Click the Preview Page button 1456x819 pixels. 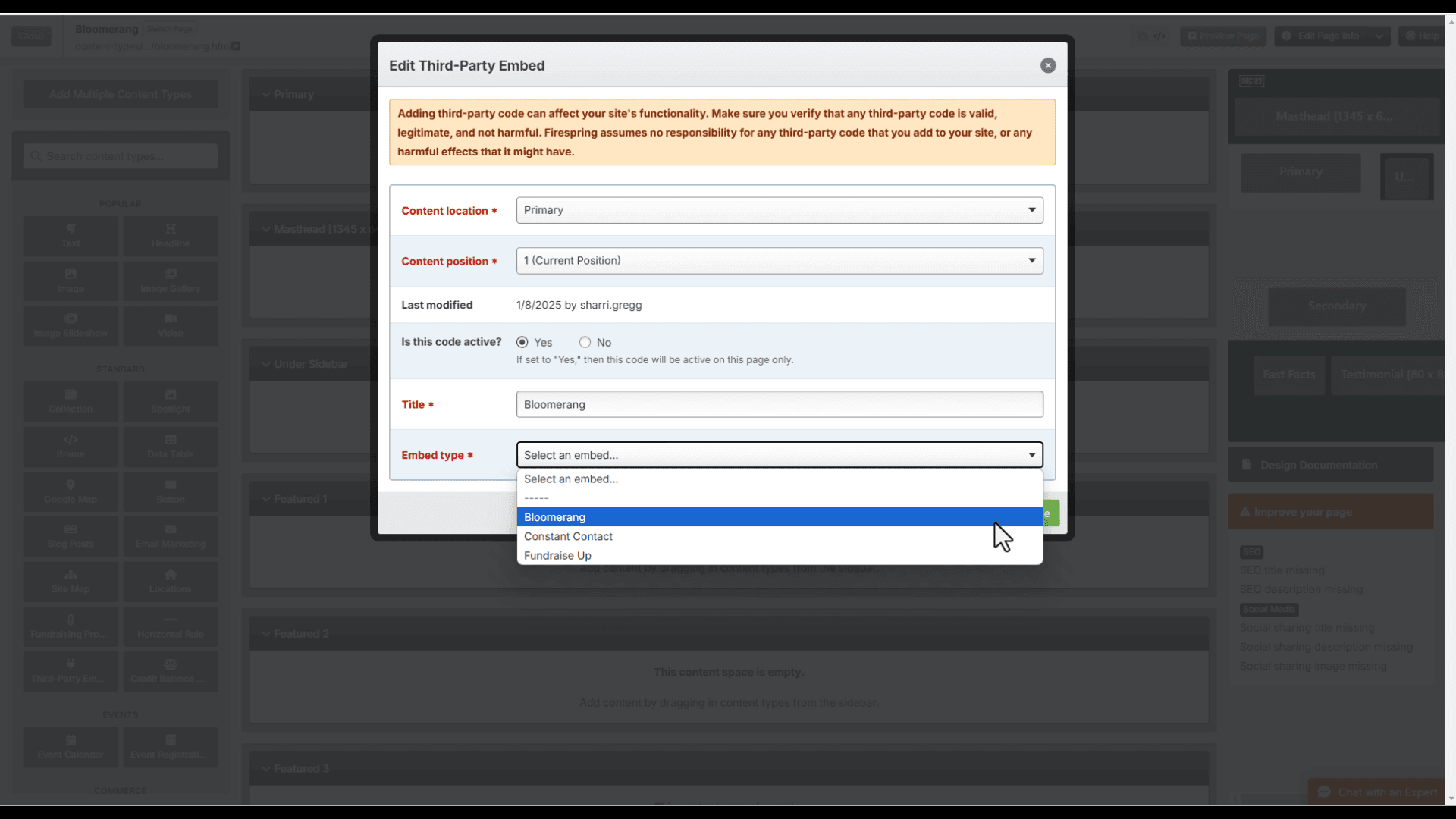click(1222, 36)
